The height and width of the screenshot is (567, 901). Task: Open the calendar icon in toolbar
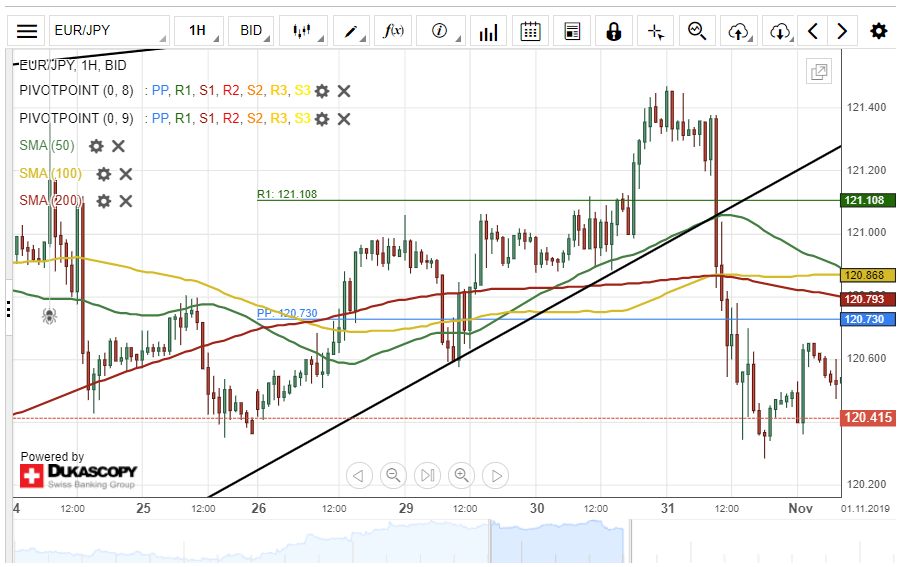[531, 31]
